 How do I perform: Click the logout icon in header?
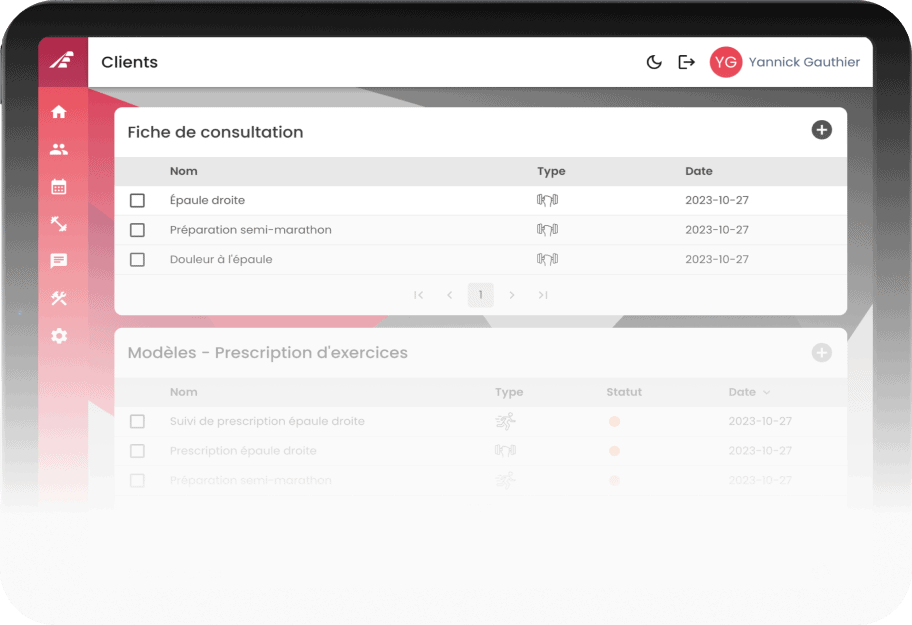686,62
